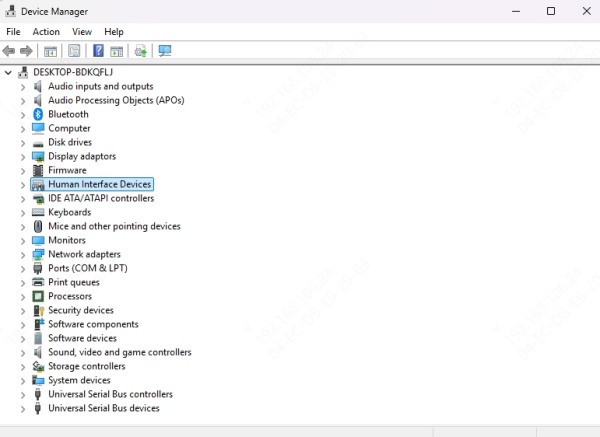Expand the Display adaptors node
Viewport: 600px width, 437px height.
pos(23,156)
